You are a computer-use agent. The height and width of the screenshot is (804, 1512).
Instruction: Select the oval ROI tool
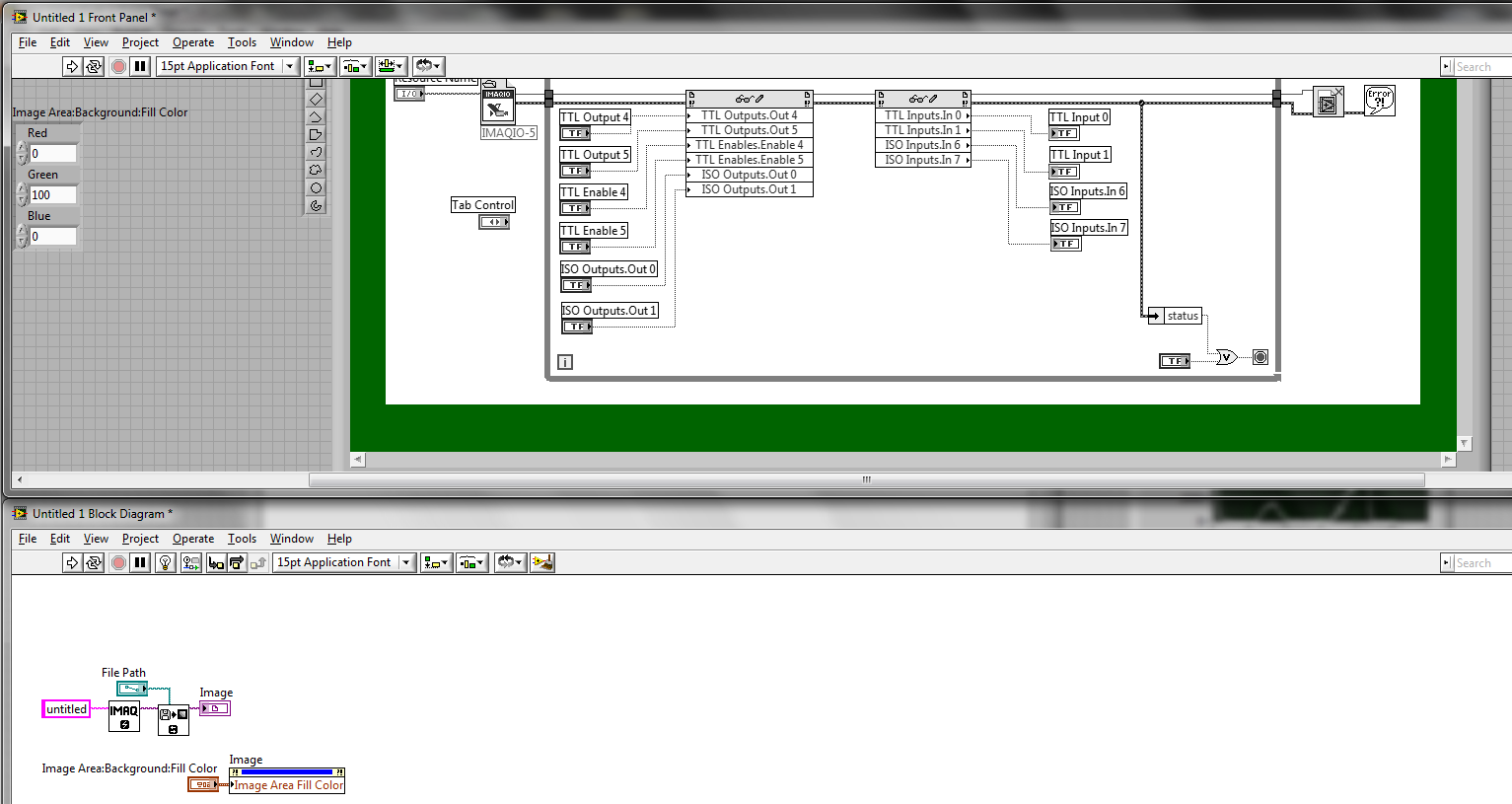[316, 187]
